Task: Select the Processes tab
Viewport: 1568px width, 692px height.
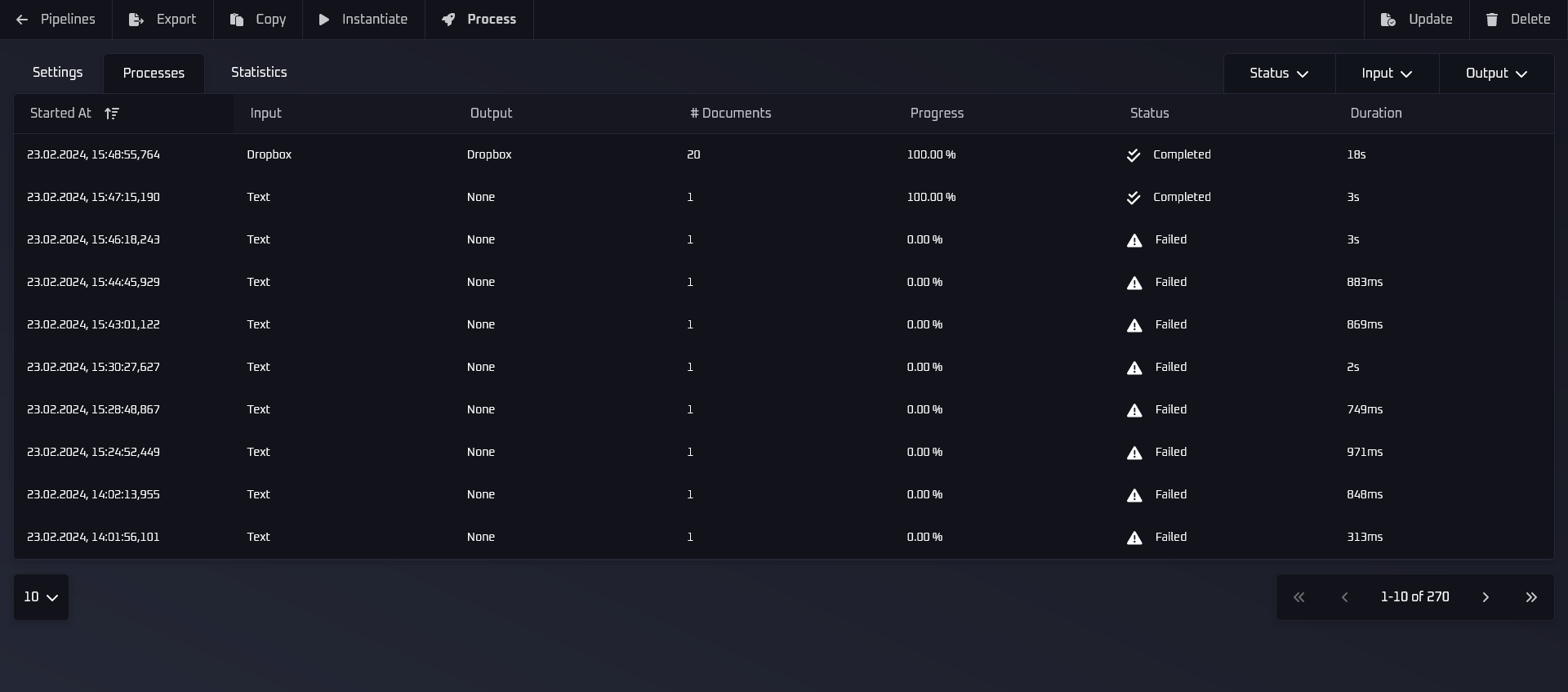Action: (154, 74)
